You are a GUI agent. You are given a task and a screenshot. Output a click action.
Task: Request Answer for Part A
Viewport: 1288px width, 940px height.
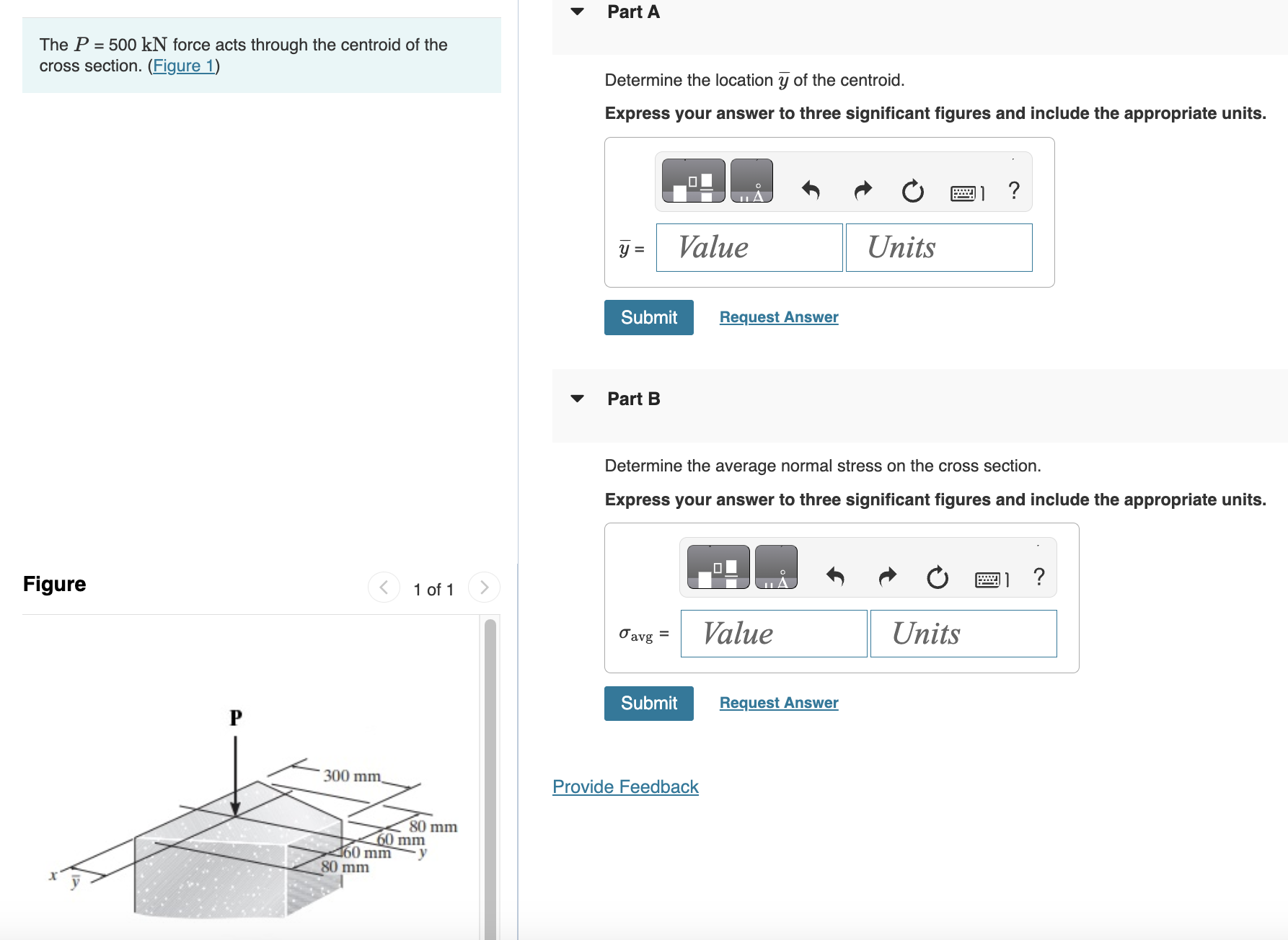click(778, 317)
